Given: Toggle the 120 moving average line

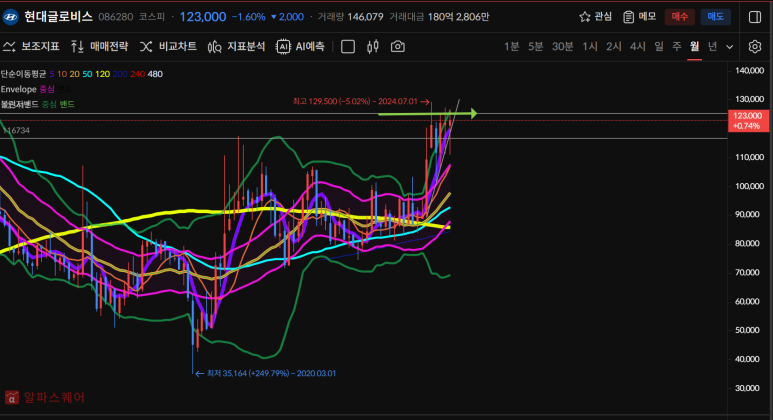Looking at the screenshot, I should click(103, 74).
